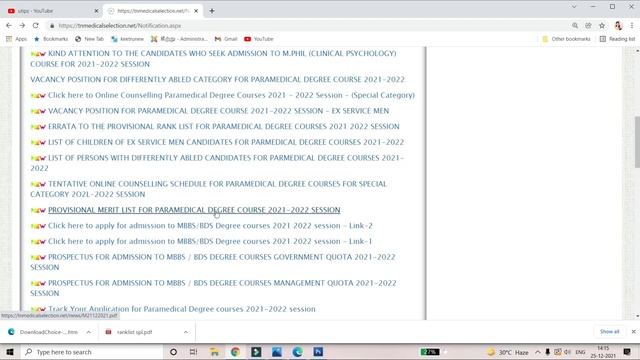640x360 pixels.
Task: Open the volume control in system tray
Action: (x=567, y=352)
